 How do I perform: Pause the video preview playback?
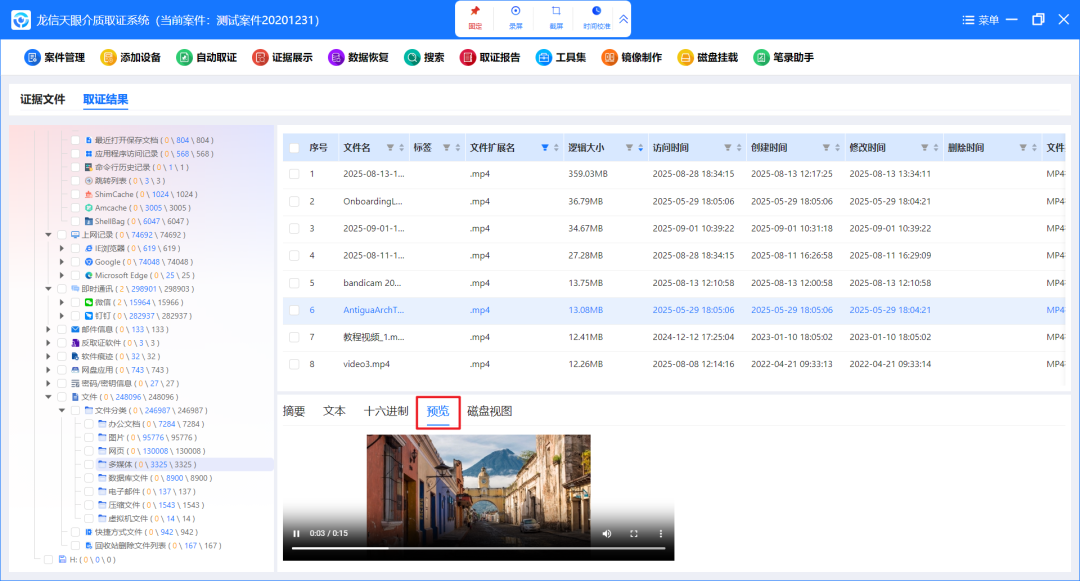pos(296,534)
